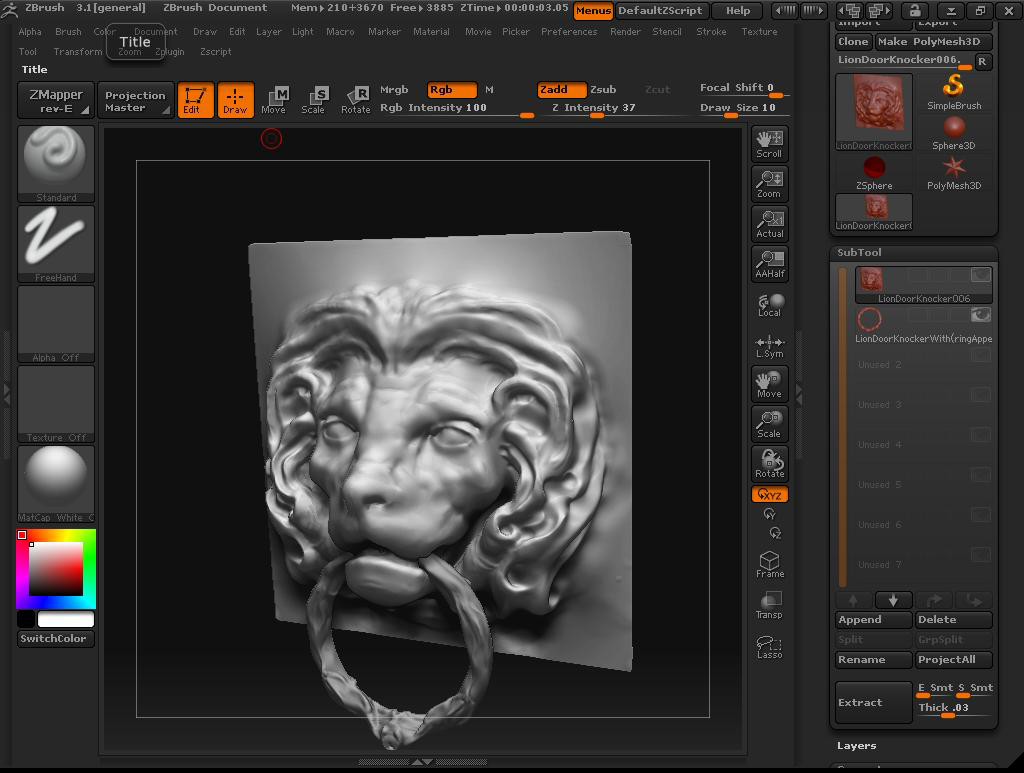
Task: Move subtool down with arrow button
Action: pos(893,599)
